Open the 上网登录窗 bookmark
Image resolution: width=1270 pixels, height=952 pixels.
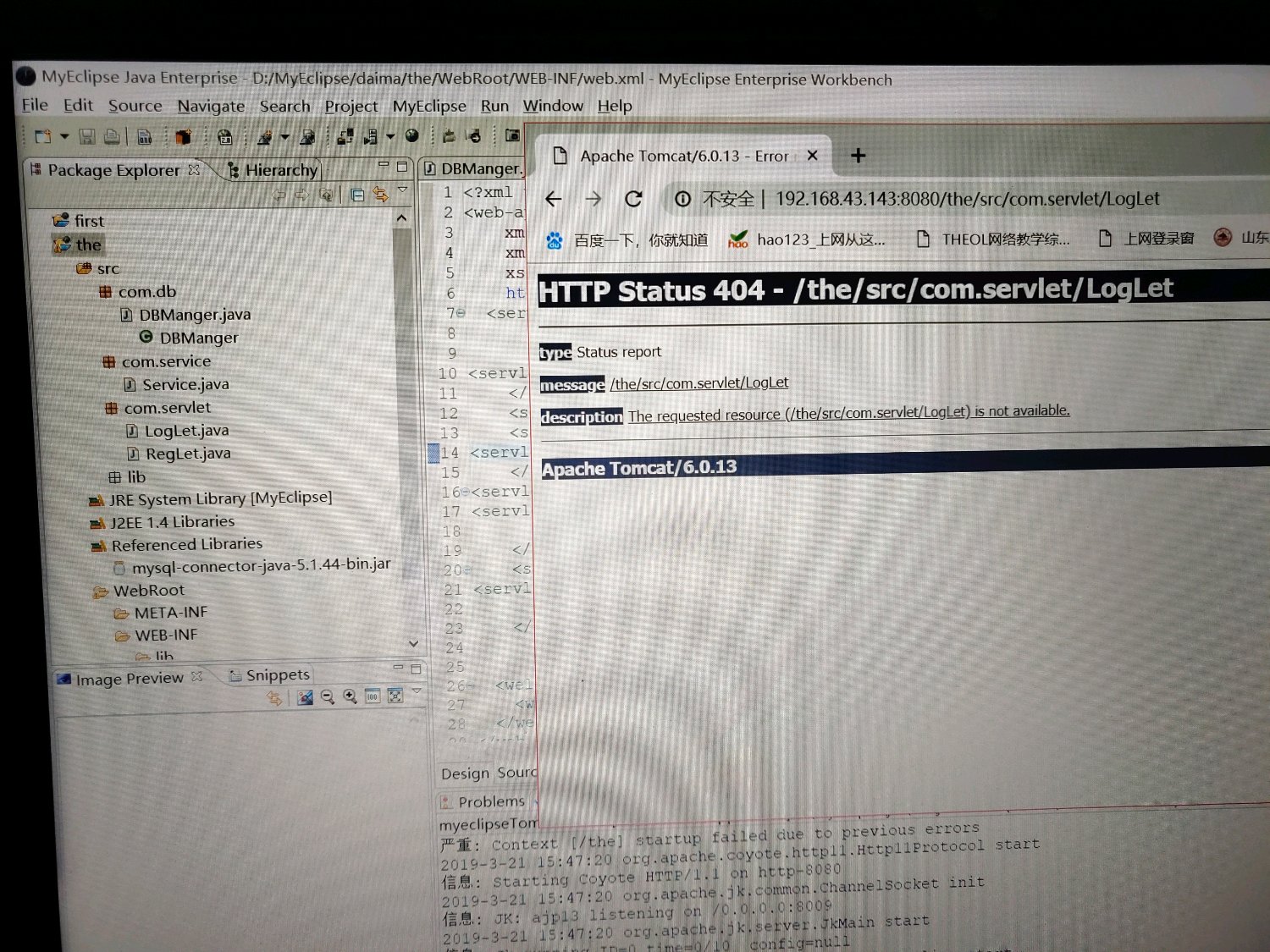click(x=1146, y=239)
